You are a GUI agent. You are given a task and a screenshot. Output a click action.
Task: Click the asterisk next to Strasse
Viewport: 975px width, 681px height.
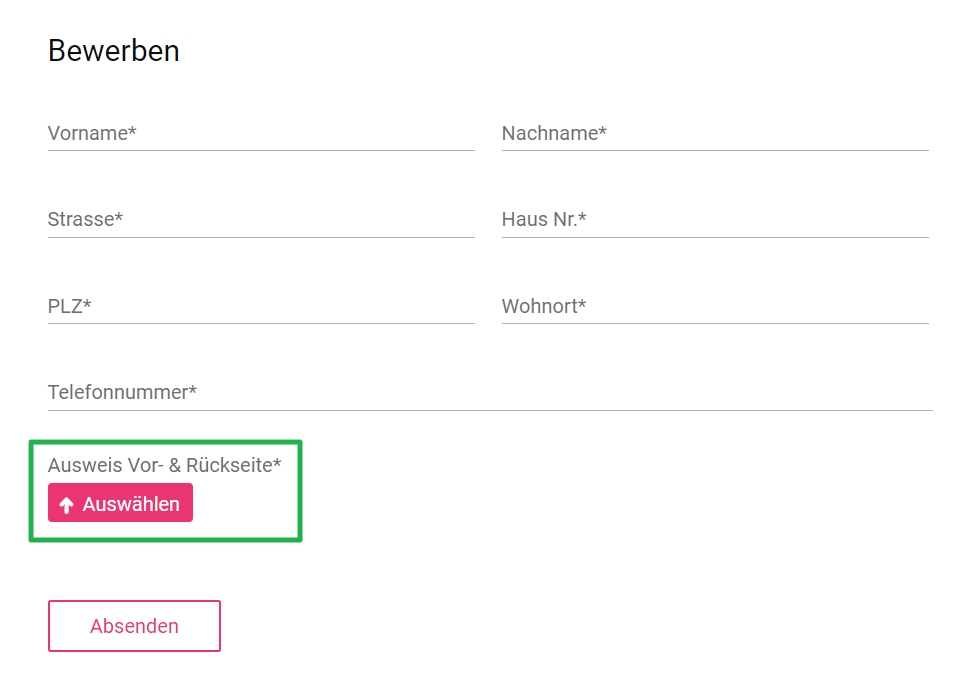click(x=119, y=216)
